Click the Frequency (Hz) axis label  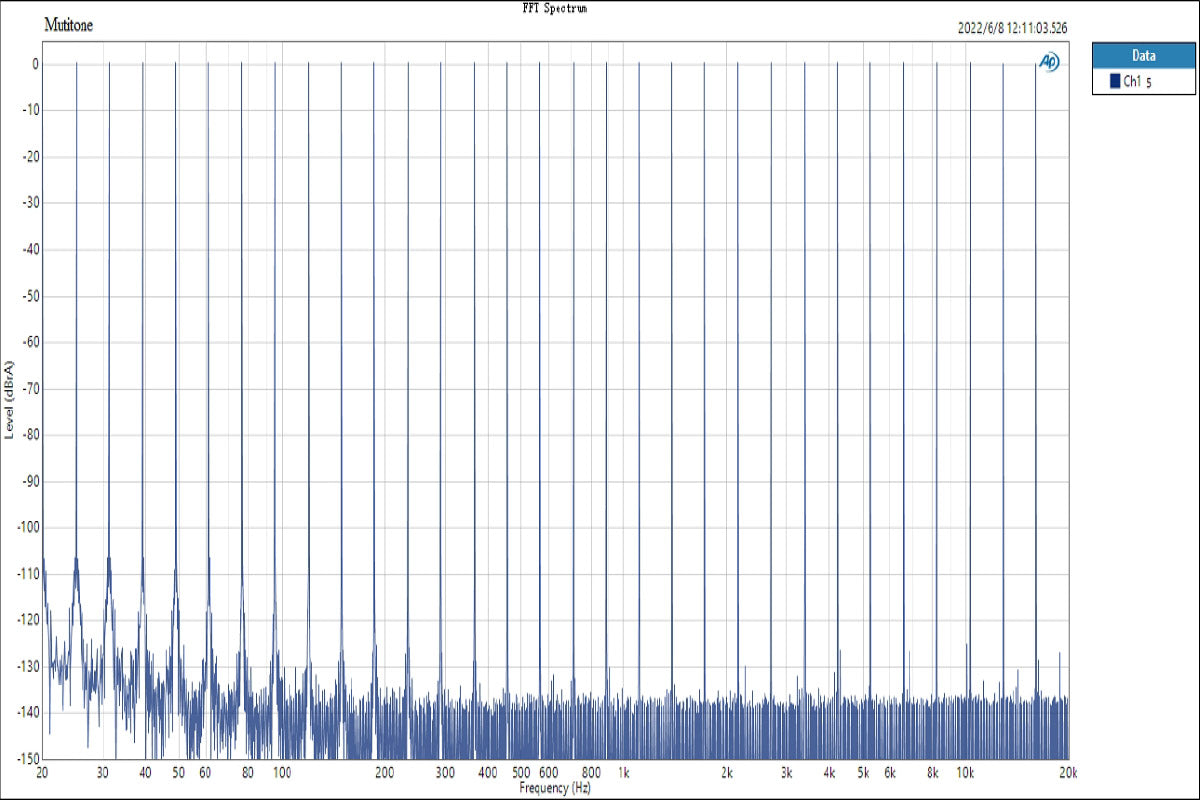[555, 788]
